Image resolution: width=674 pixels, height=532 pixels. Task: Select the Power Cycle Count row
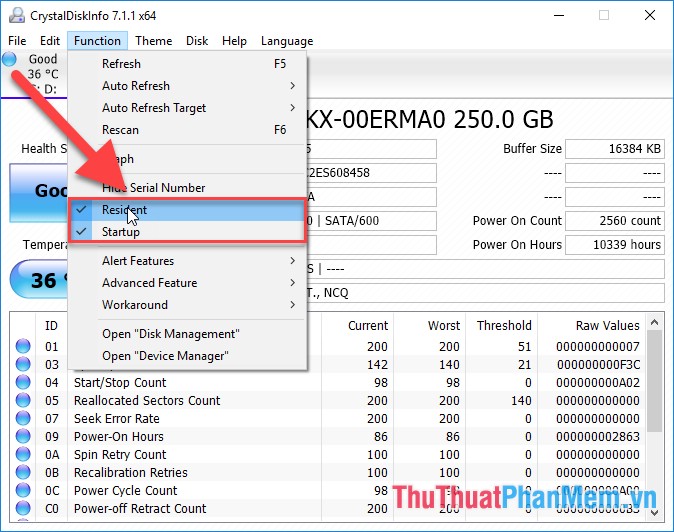point(328,491)
